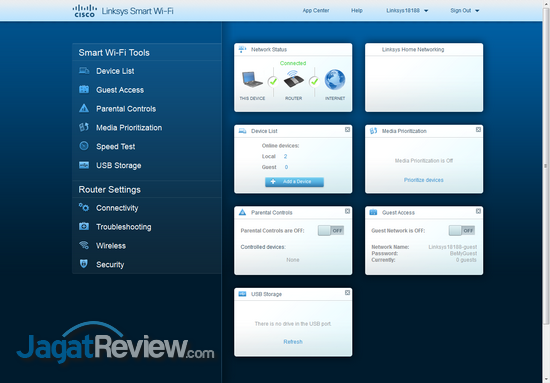Open App Center in top menu
The image size is (550, 383).
tap(316, 11)
